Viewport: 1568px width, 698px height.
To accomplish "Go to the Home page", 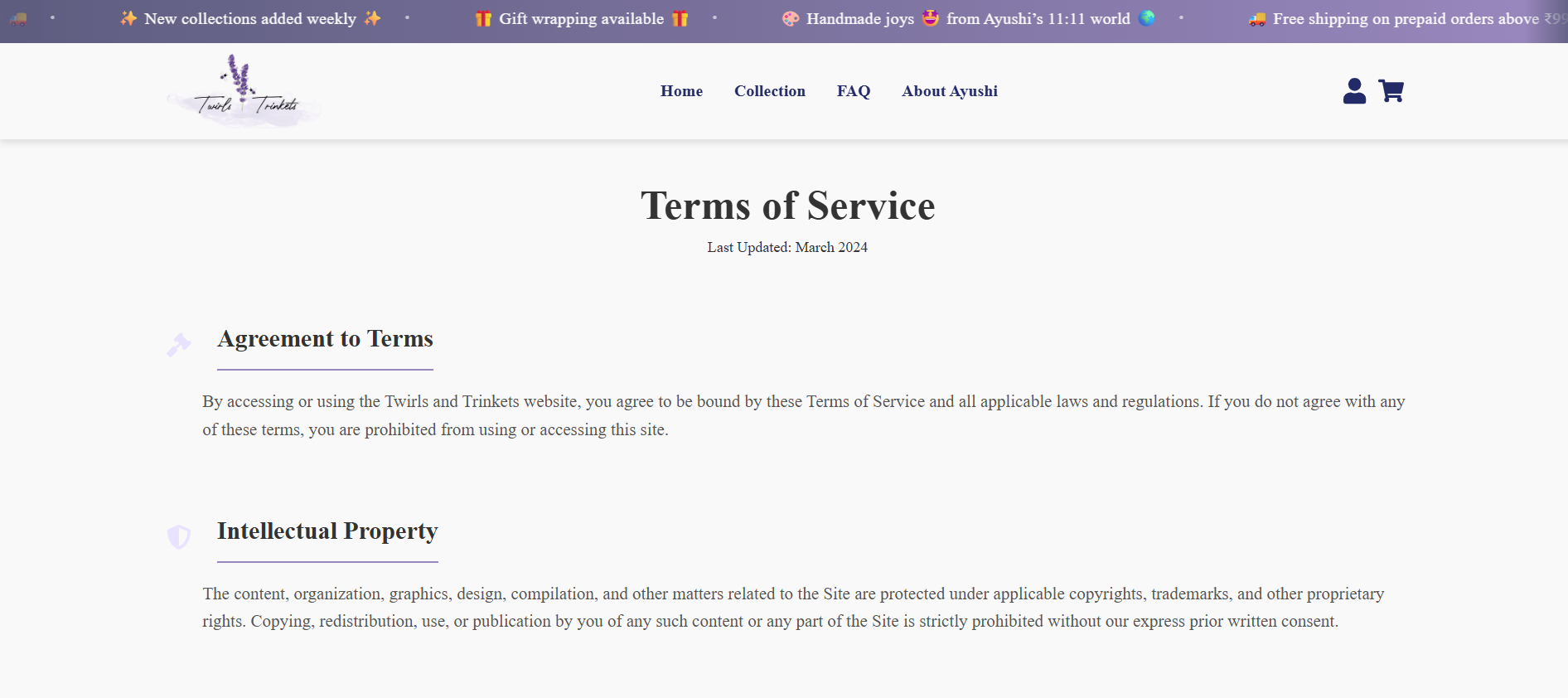I will [681, 91].
